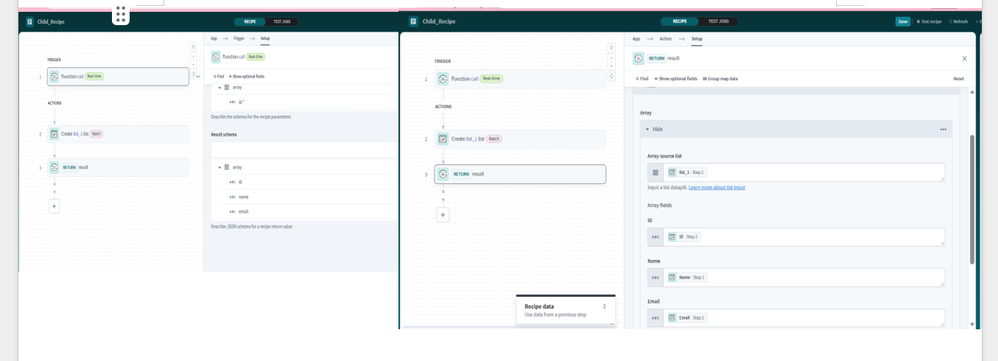This screenshot has width=998, height=361.
Task: Click the Name Step 2 datapill
Action: click(x=687, y=278)
